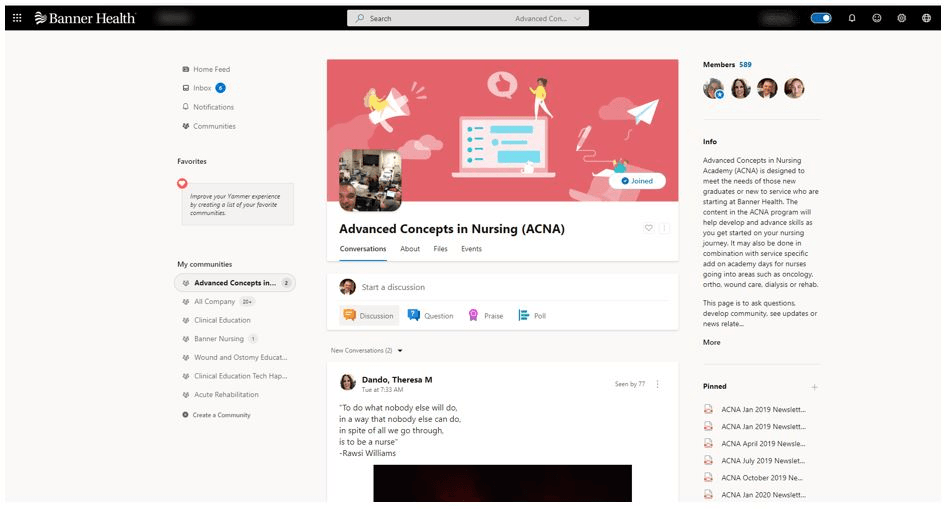This screenshot has width=948, height=509.
Task: Click PDF icon of ACNA October 2019 item
Action: point(708,477)
